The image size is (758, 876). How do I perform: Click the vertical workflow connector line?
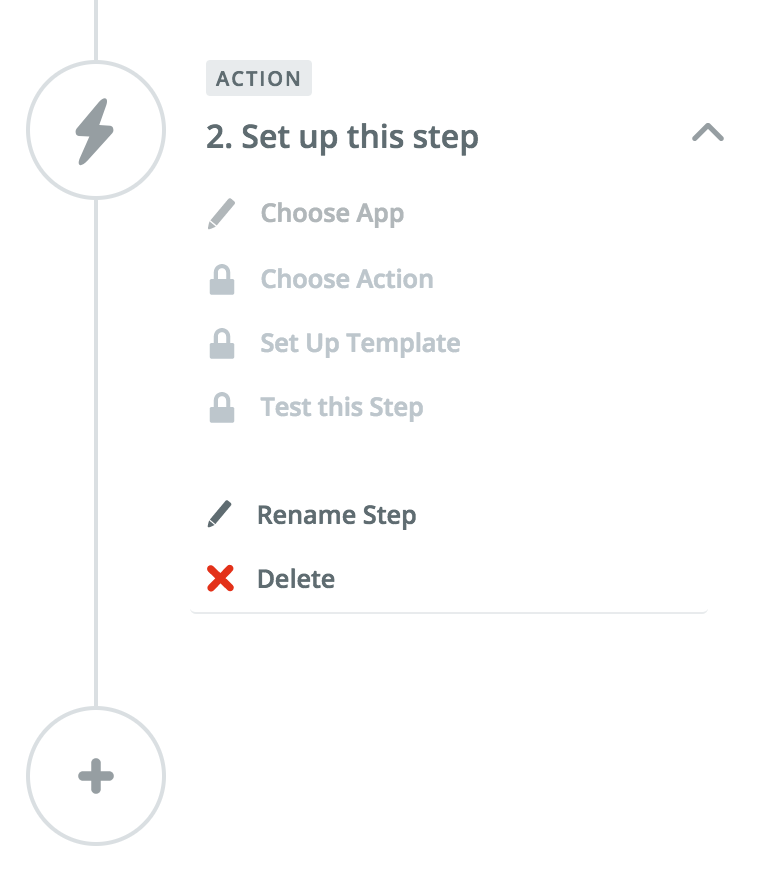96,450
